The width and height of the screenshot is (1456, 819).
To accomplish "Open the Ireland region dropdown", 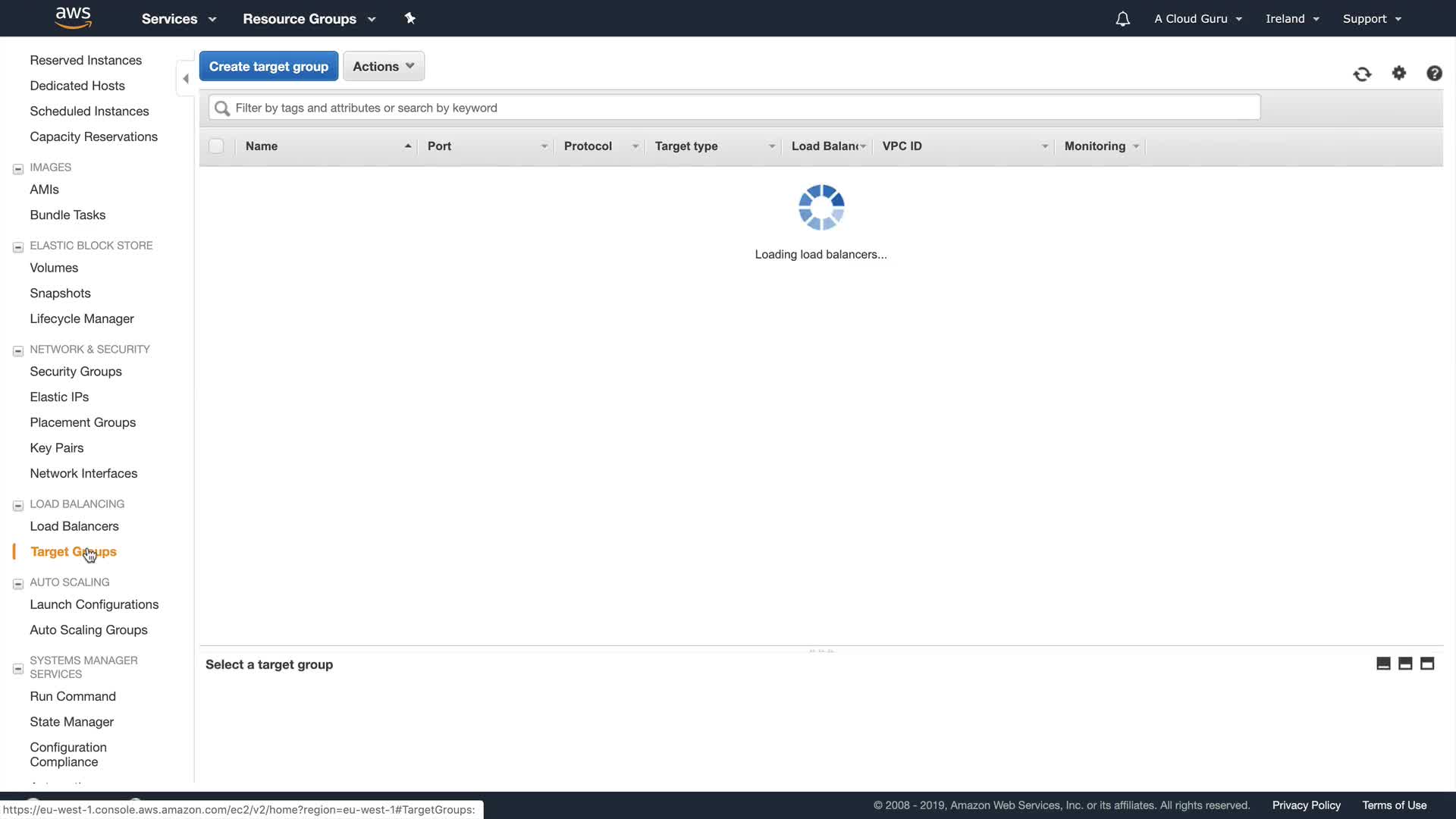I will click(1292, 19).
